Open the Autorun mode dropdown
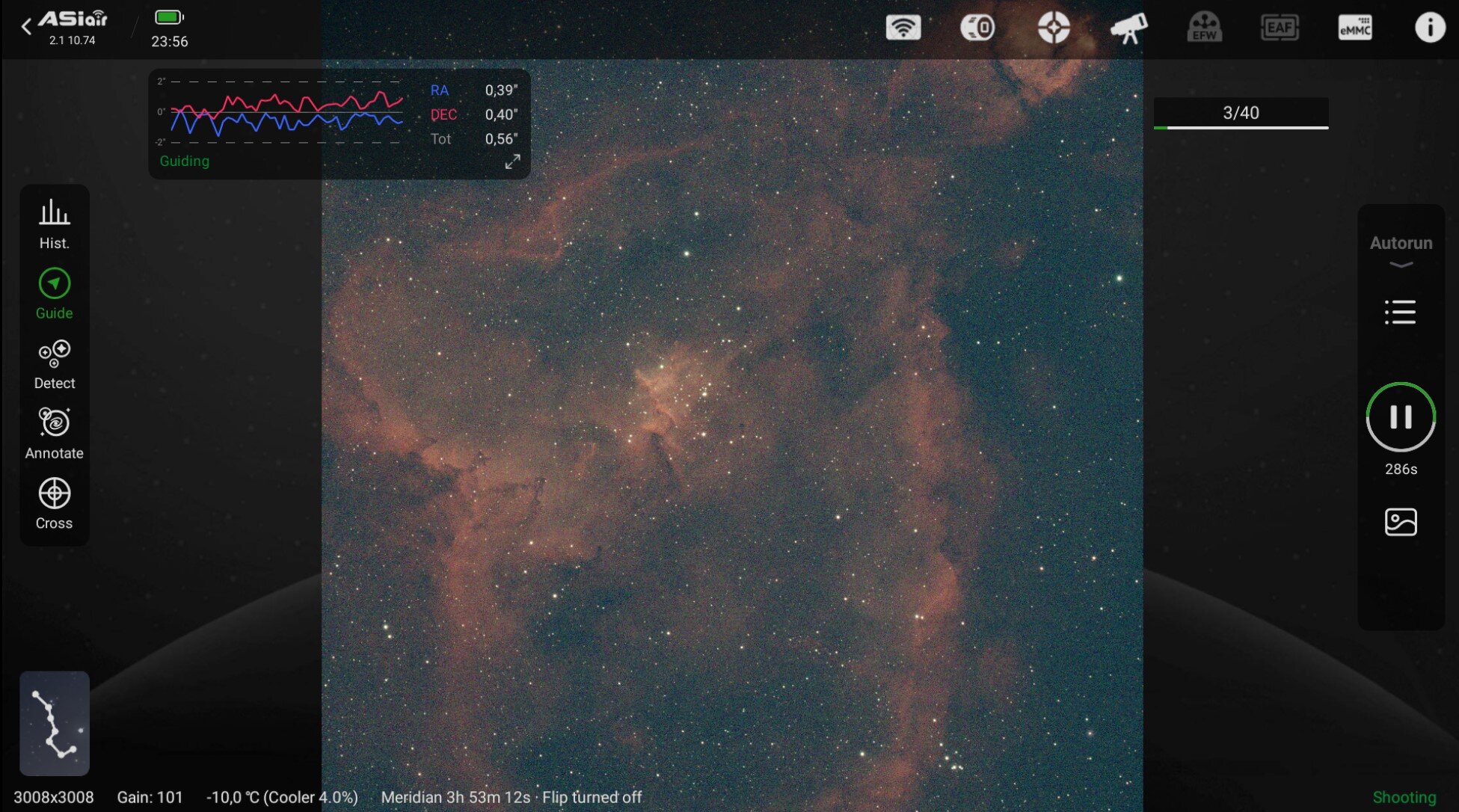This screenshot has height=812, width=1459. (x=1400, y=250)
